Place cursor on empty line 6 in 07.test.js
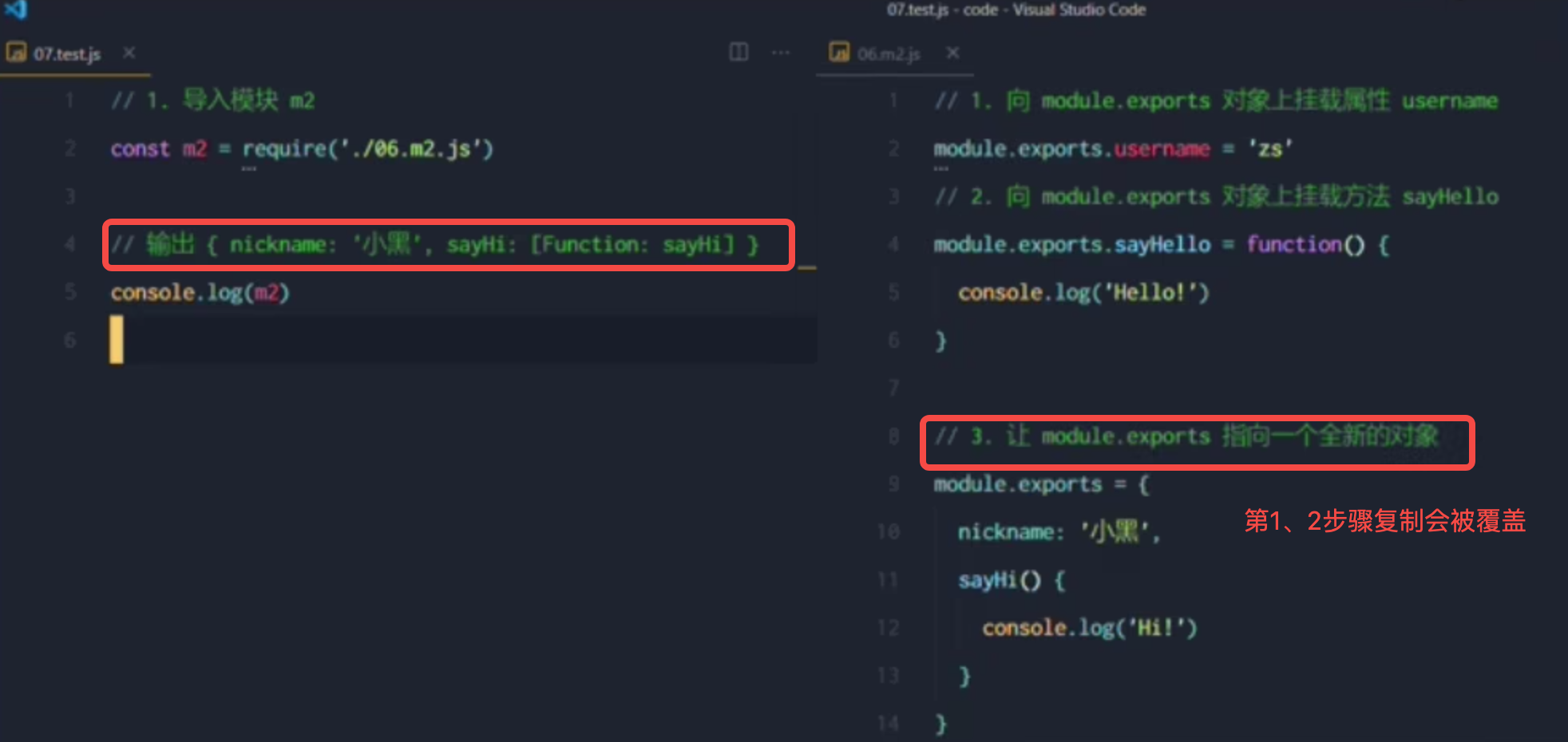The height and width of the screenshot is (742, 1568). [463, 341]
